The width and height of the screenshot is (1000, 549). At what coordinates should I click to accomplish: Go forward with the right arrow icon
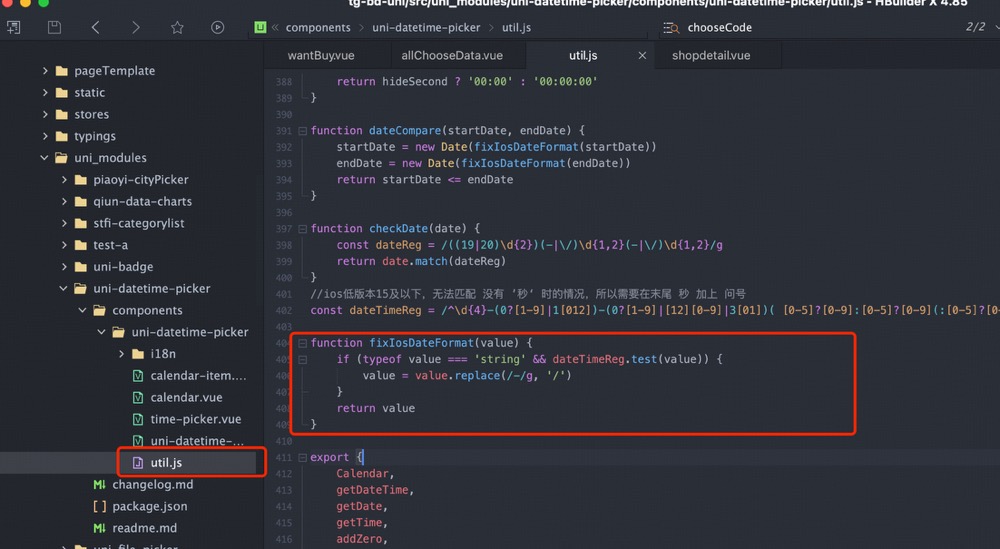tap(136, 28)
